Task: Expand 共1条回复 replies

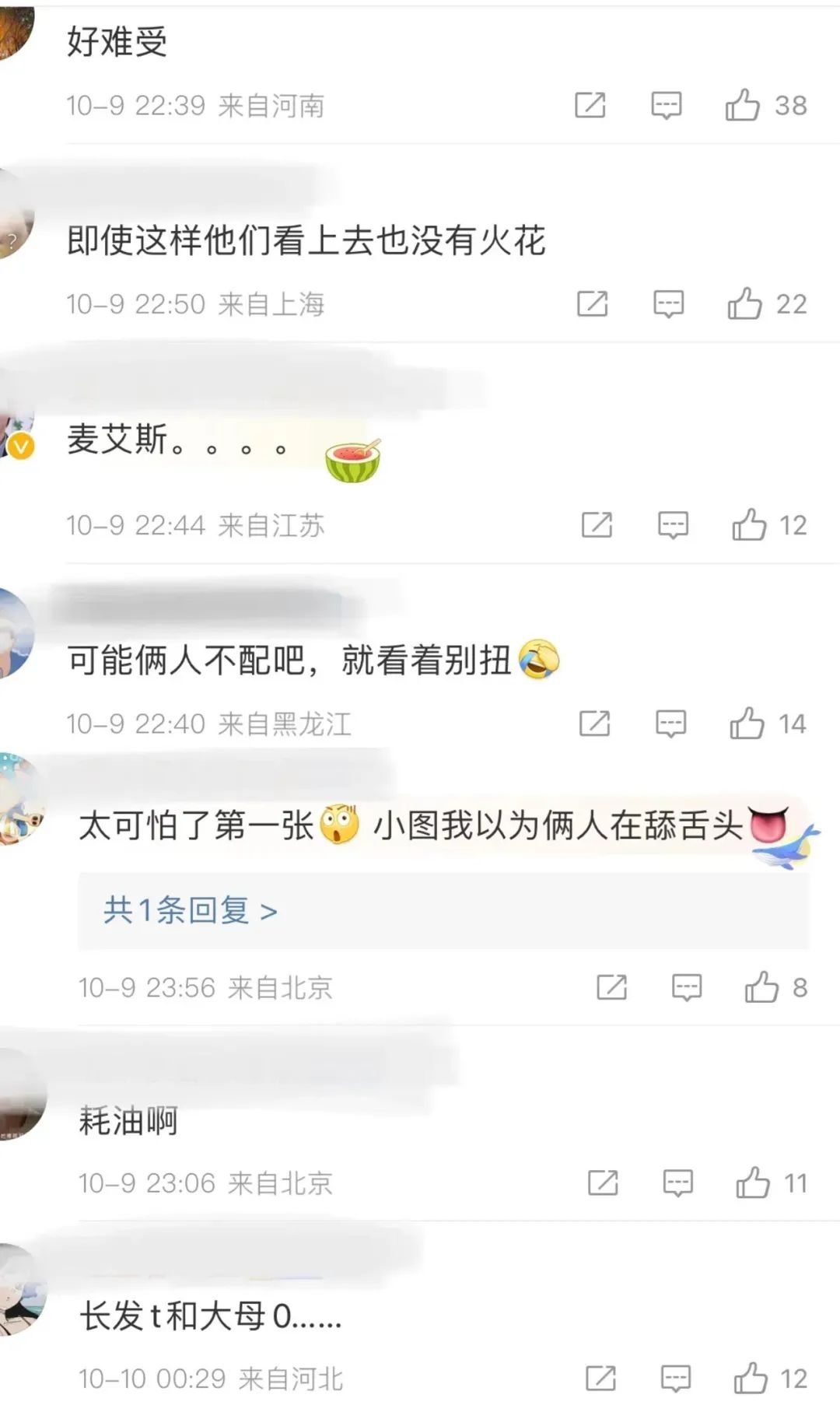Action: point(191,910)
